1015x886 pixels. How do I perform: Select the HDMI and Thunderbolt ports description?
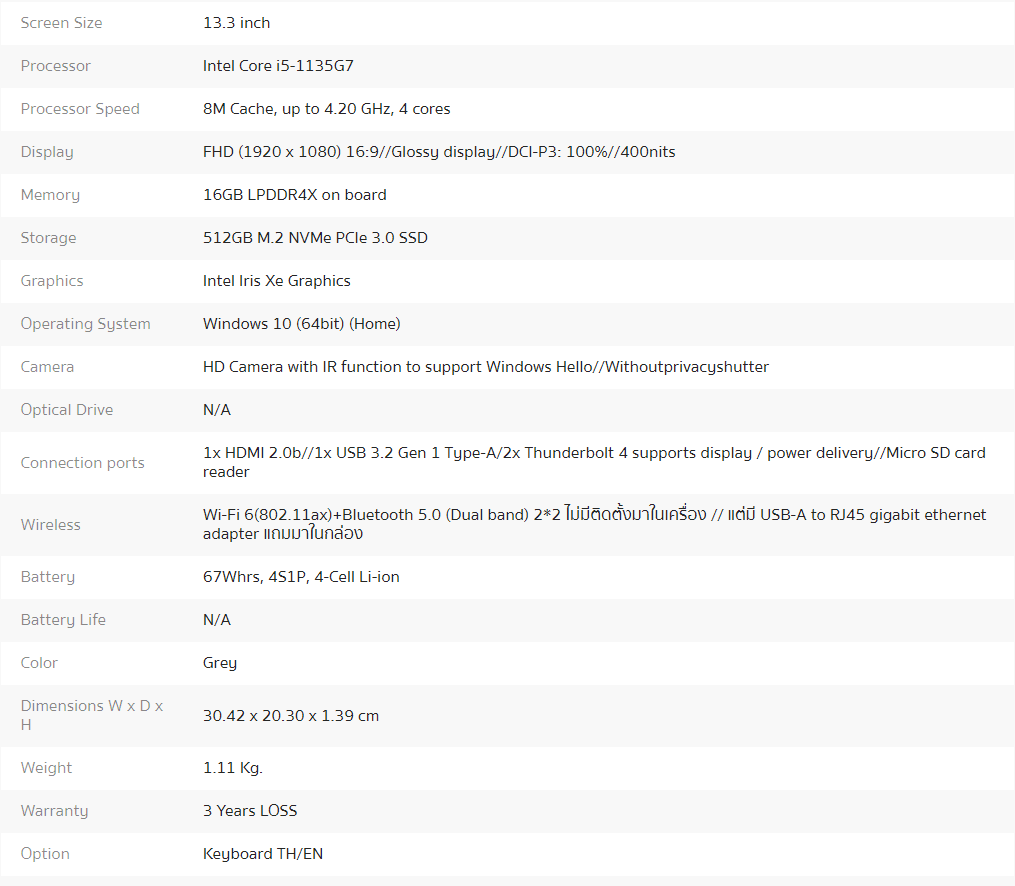pyautogui.click(x=594, y=462)
